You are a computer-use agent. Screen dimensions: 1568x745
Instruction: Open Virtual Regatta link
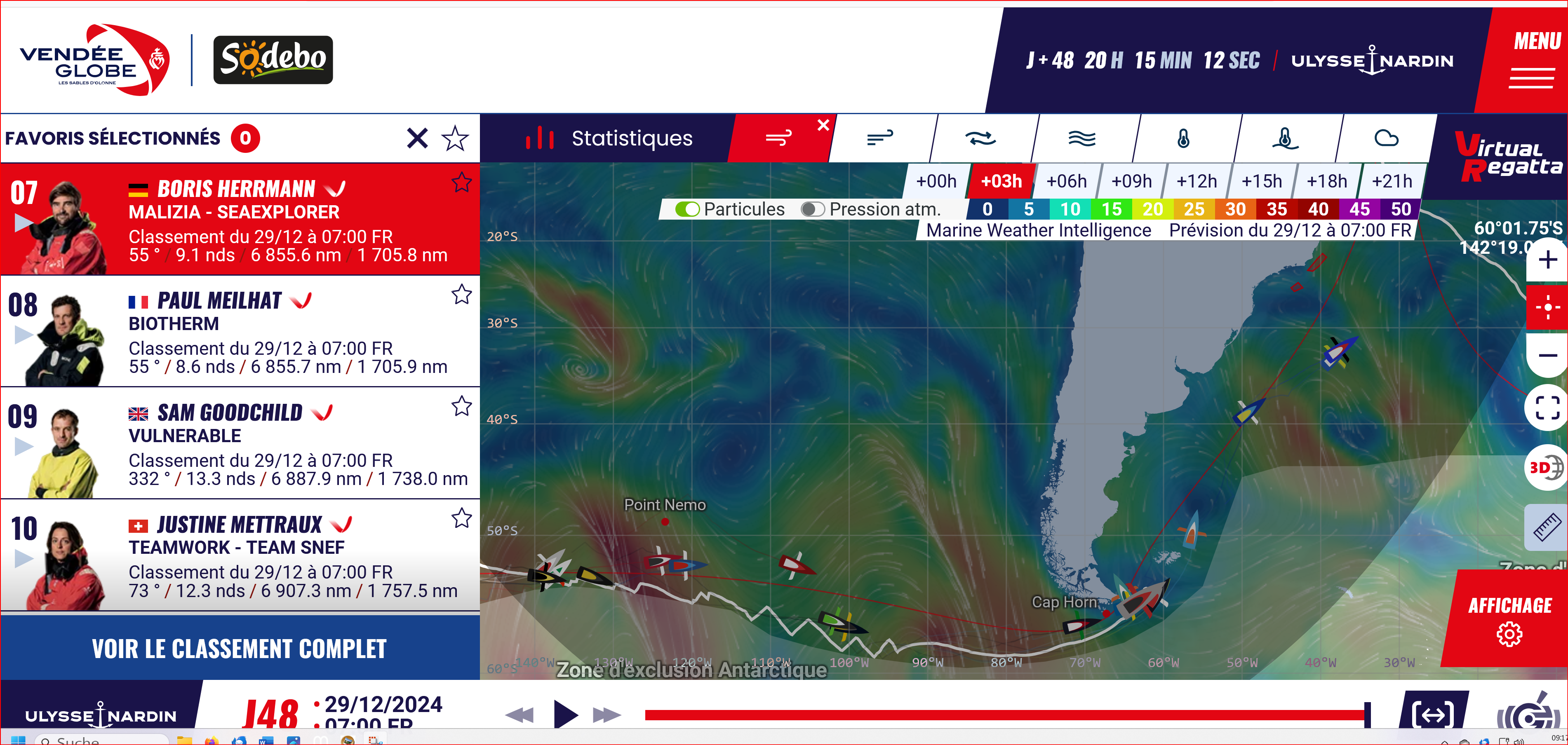click(1508, 156)
